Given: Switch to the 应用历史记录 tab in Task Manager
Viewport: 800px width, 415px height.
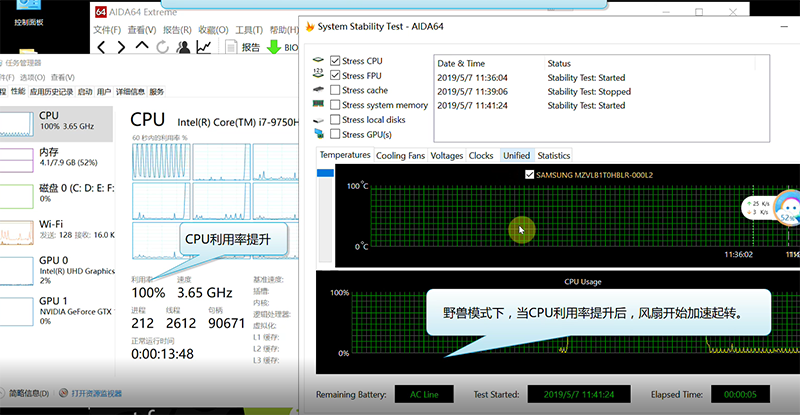Looking at the screenshot, I should click(51, 91).
